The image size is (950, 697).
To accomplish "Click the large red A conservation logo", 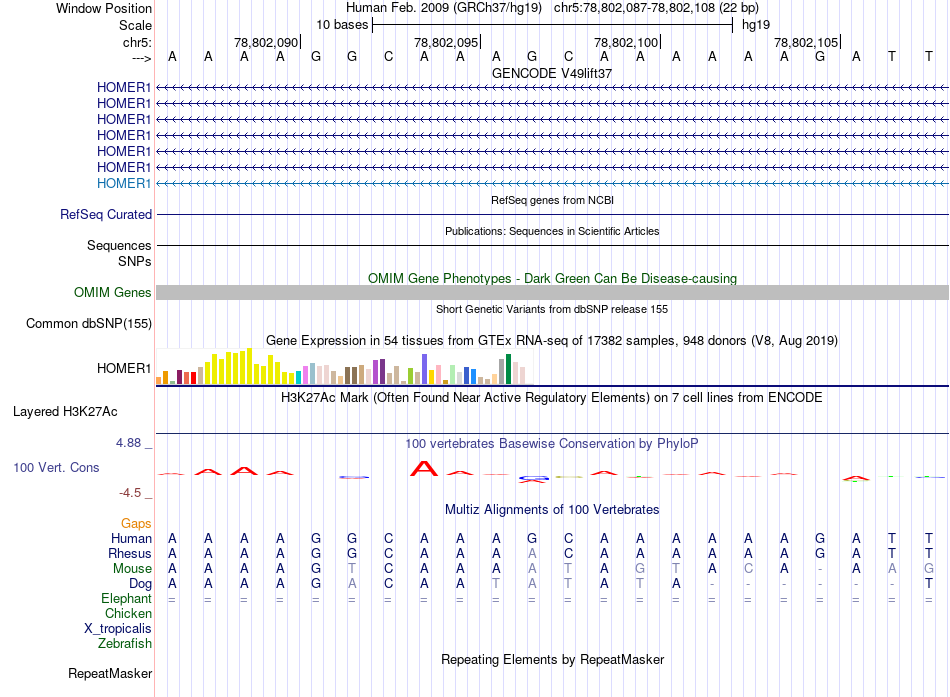I will pos(424,468).
